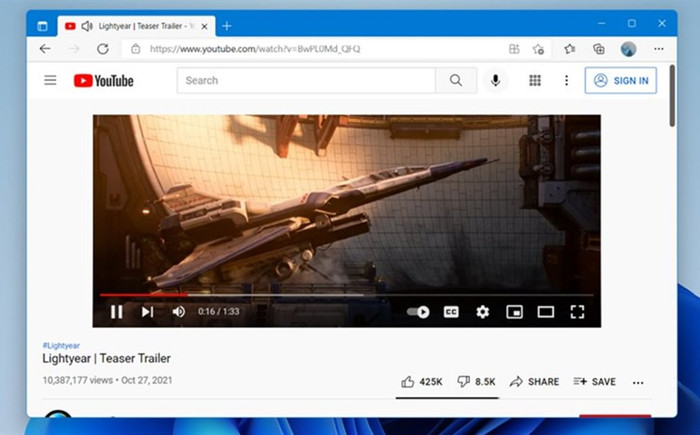Refresh the current page
Image resolution: width=700 pixels, height=435 pixels.
pyautogui.click(x=103, y=49)
